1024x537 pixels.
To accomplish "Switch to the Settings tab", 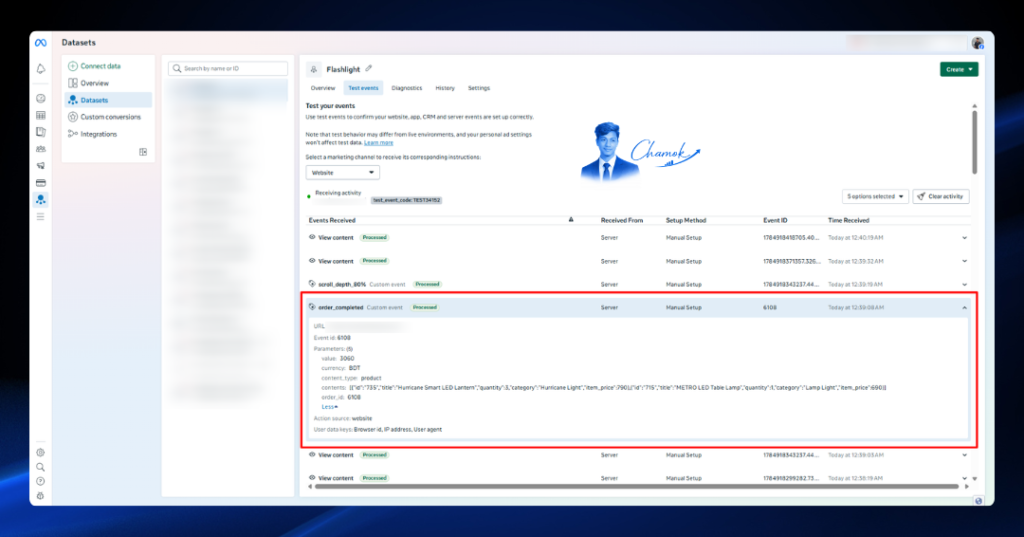I will click(479, 88).
